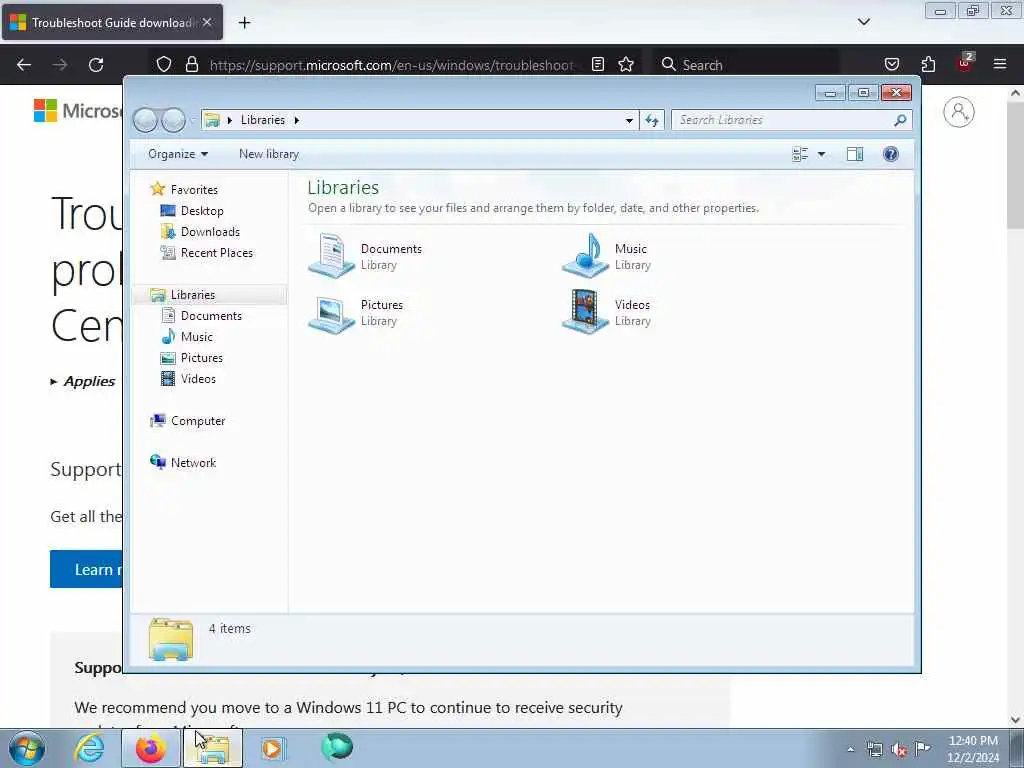Show hidden tray icons arrow
1024x768 pixels.
[850, 750]
